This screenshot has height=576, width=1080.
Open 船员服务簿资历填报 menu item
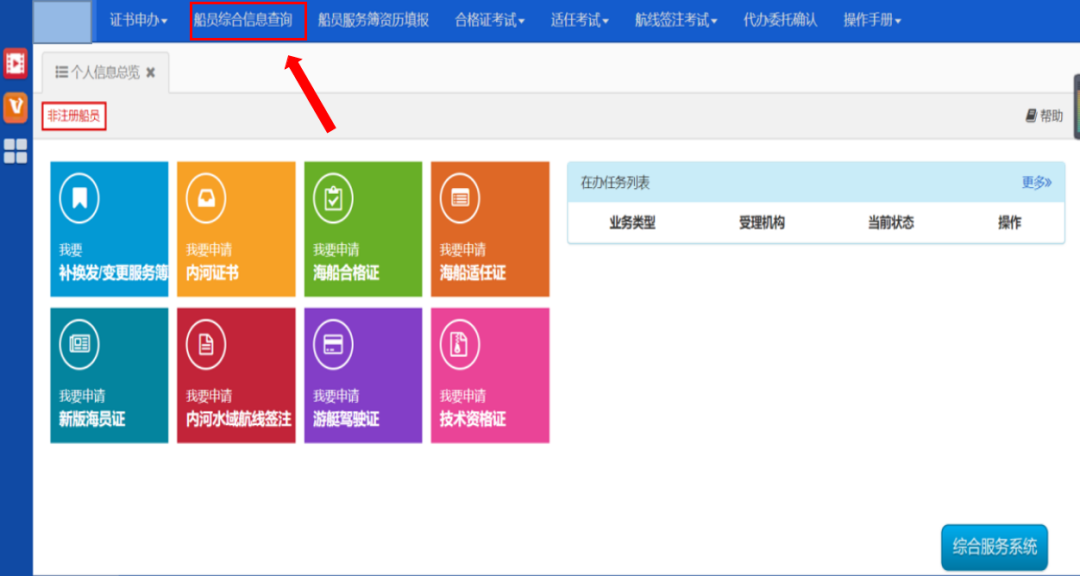[x=373, y=21]
